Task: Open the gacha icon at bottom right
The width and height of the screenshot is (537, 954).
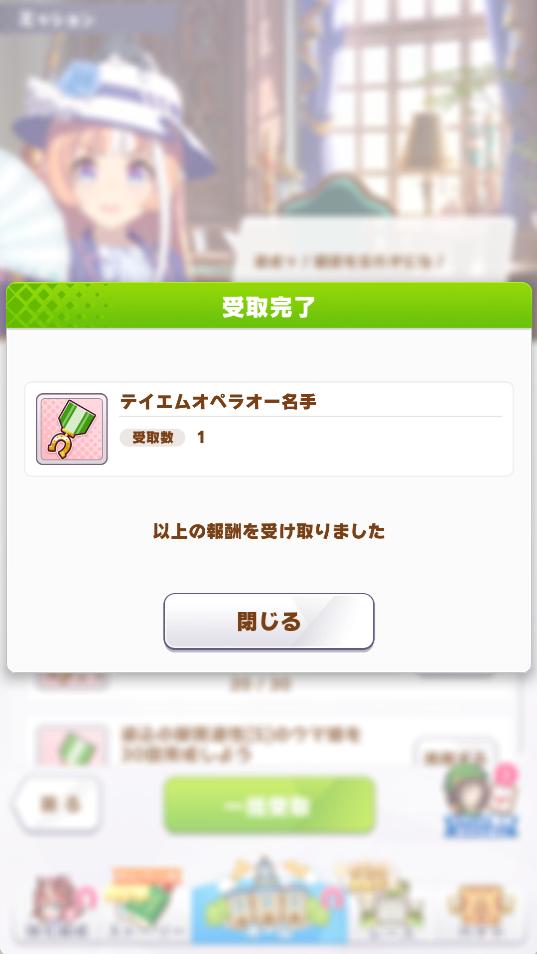Action: [x=480, y=908]
